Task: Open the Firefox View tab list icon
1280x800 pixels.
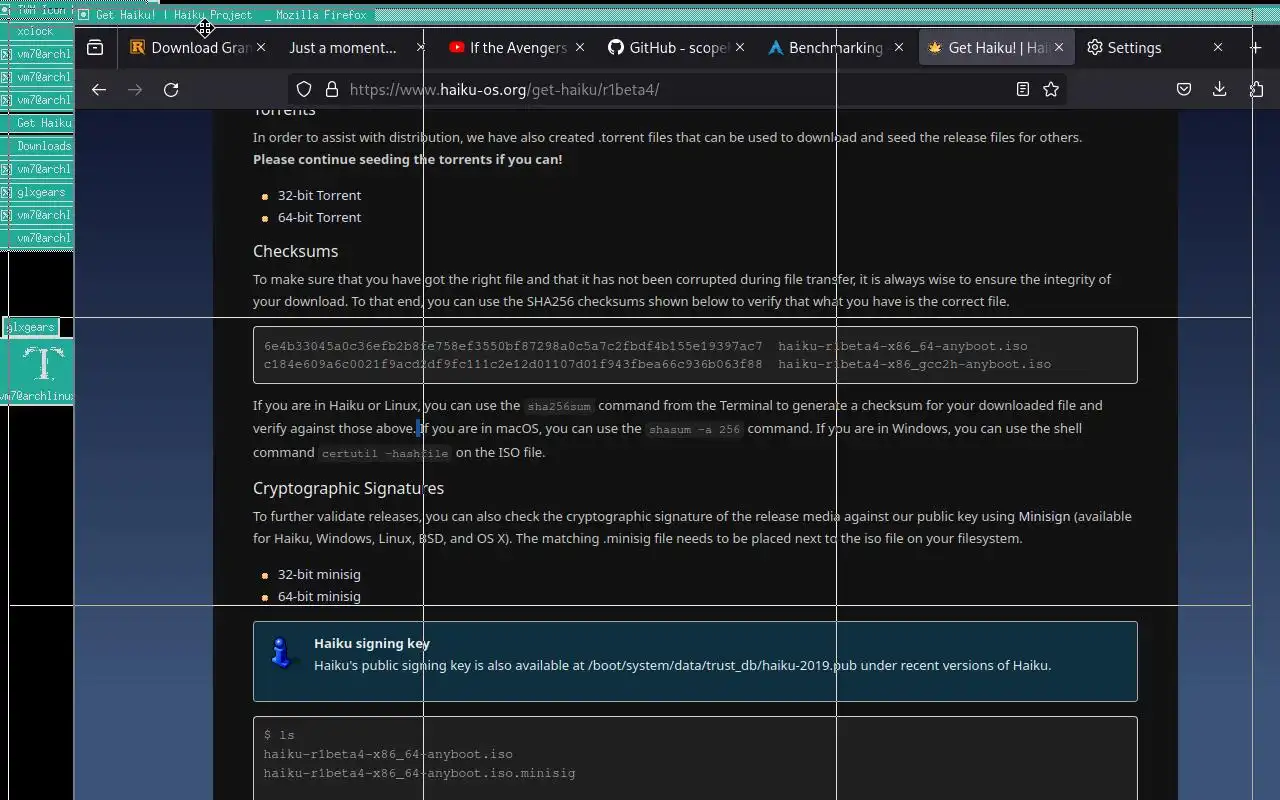Action: pos(95,47)
